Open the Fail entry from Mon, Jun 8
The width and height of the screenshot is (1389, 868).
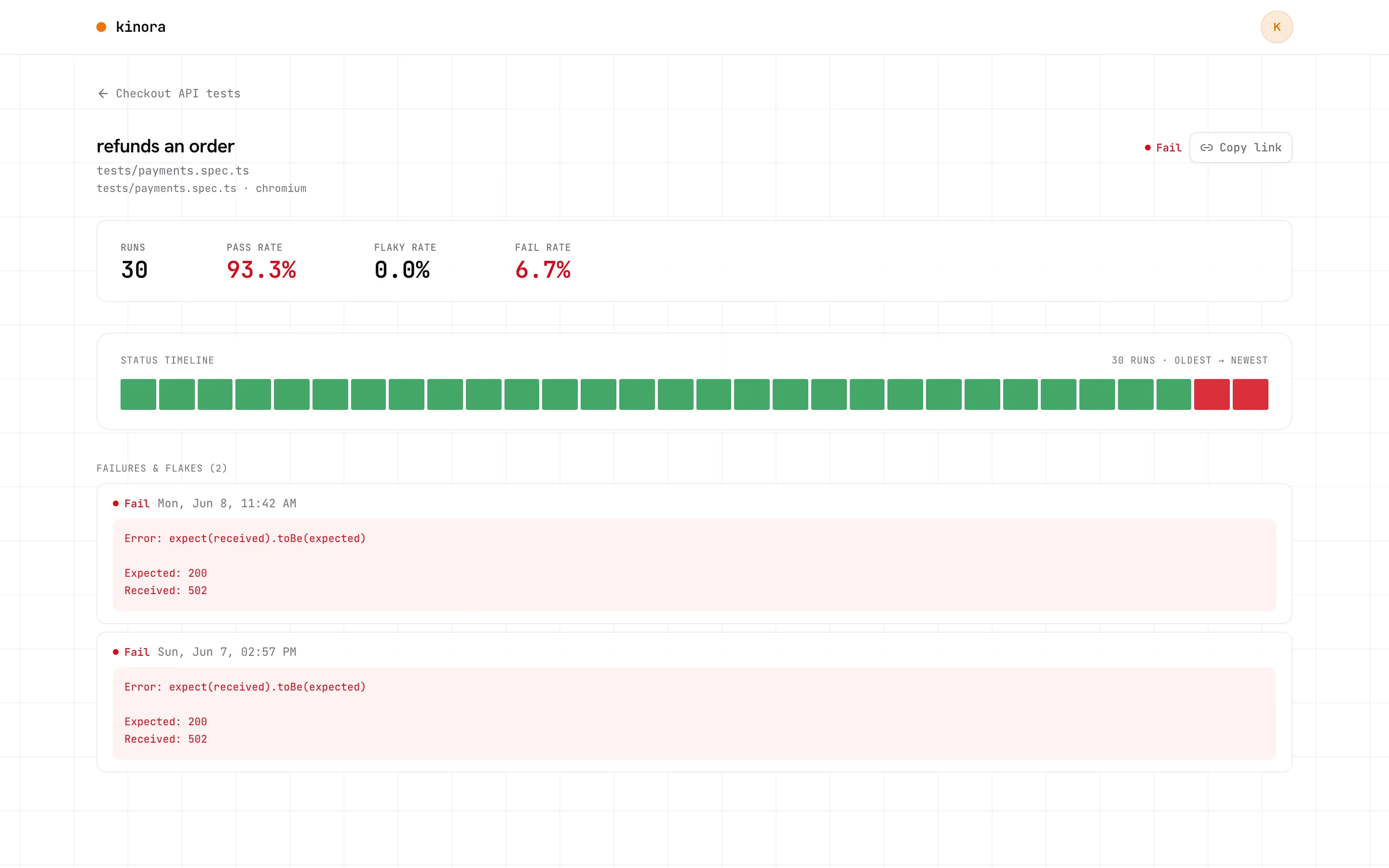pos(694,554)
